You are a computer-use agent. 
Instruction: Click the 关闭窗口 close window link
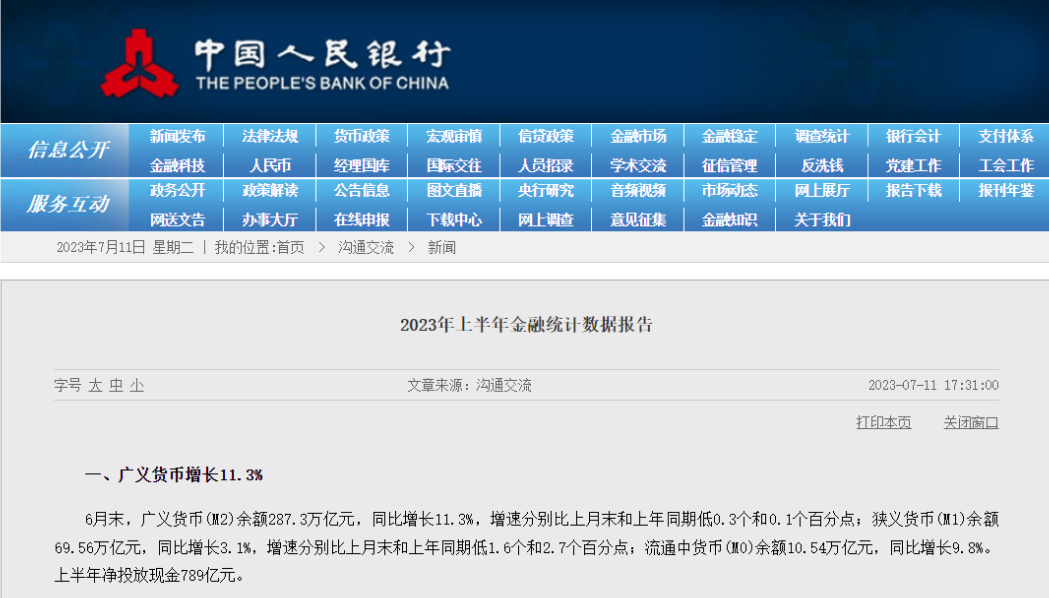click(970, 422)
